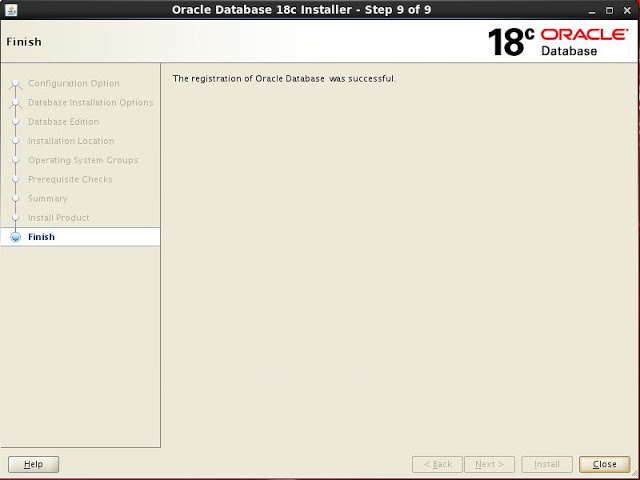
Task: Close the window using the title bar X
Action: 627,10
